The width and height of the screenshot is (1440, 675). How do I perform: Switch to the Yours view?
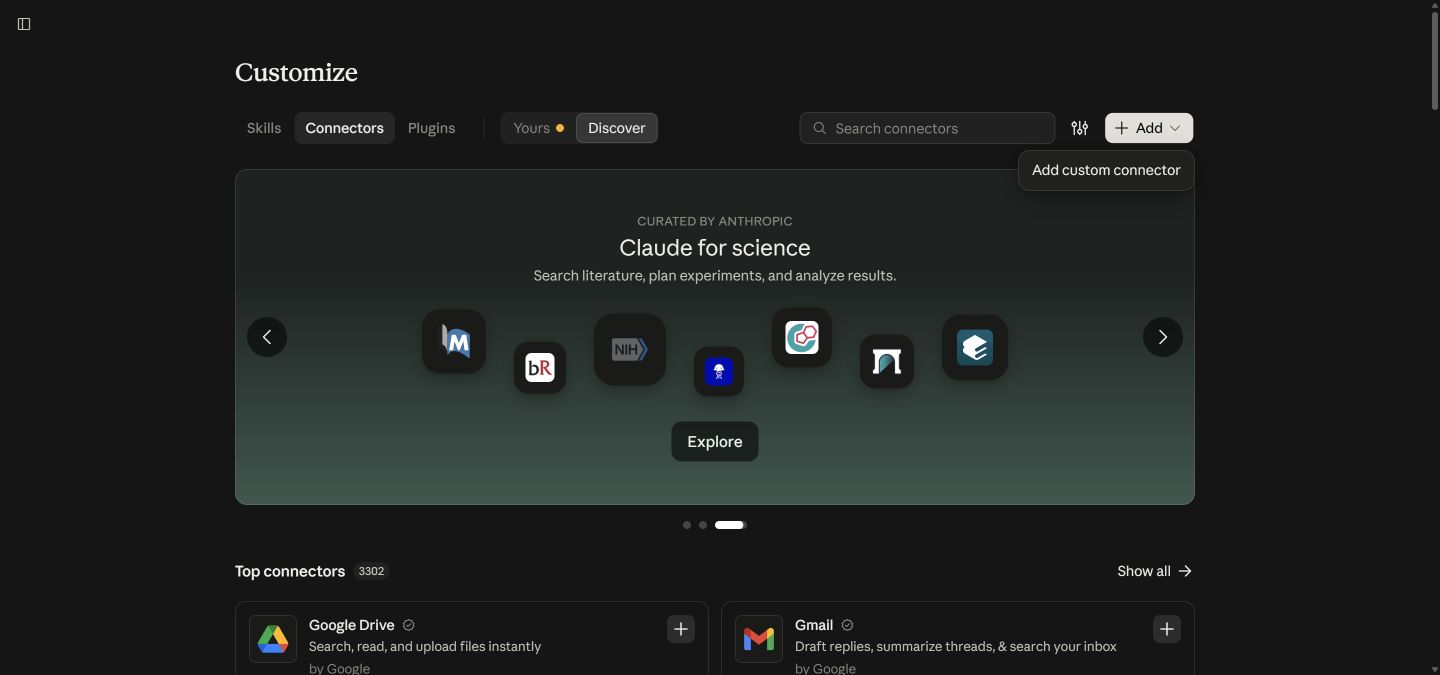pyautogui.click(x=538, y=128)
